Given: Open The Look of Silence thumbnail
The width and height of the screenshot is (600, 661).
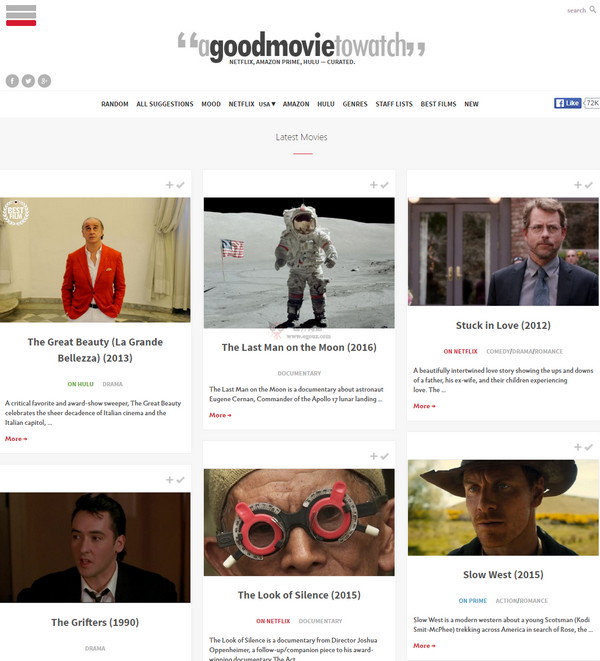Looking at the screenshot, I should click(299, 522).
